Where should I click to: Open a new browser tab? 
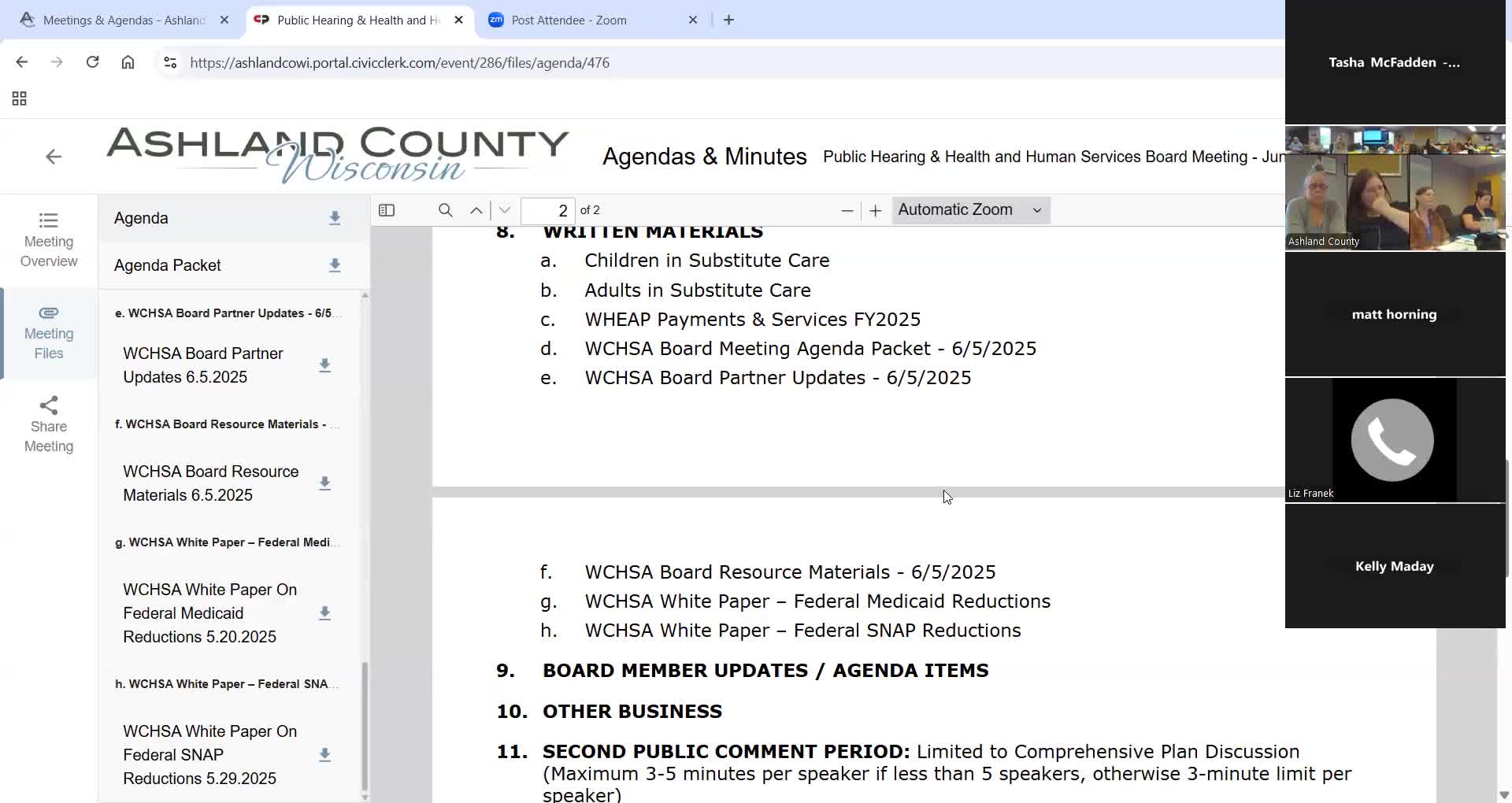coord(728,20)
